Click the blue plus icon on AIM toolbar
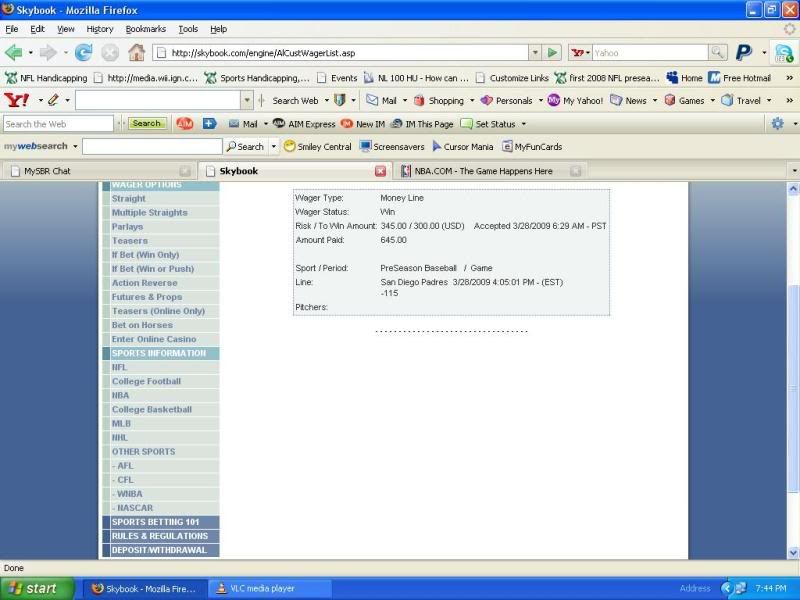This screenshot has height=600, width=800. click(x=210, y=123)
